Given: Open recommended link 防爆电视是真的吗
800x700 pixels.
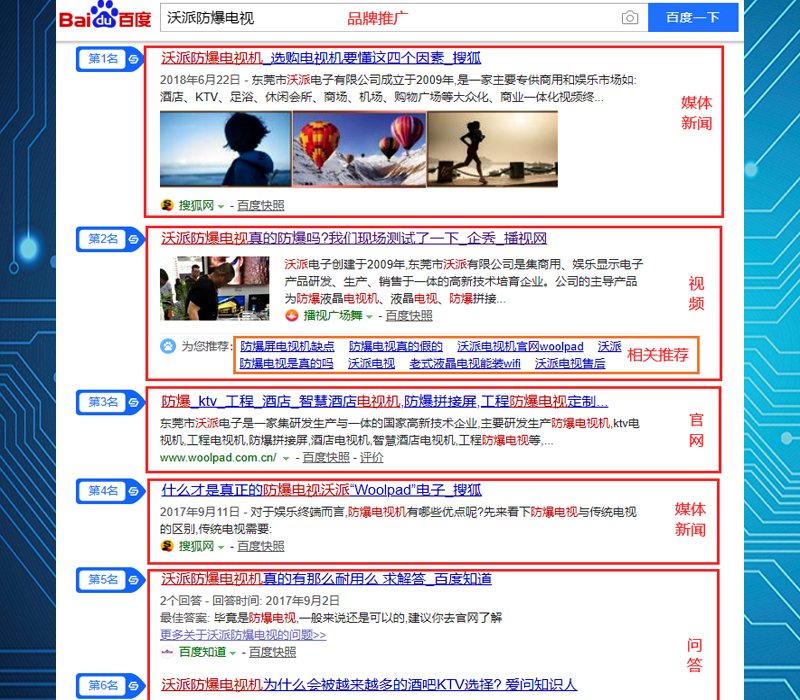Looking at the screenshot, I should 286,363.
